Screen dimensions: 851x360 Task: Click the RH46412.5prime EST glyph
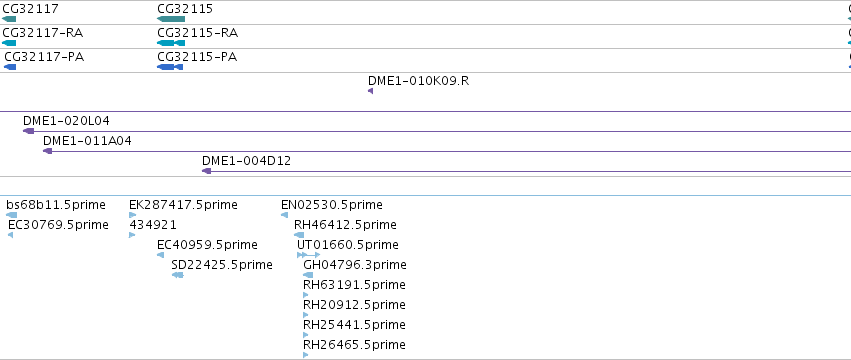[299, 235]
